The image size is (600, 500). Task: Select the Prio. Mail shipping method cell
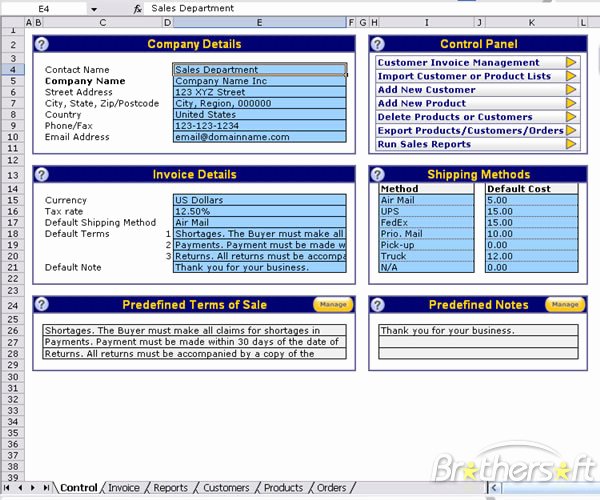pyautogui.click(x=427, y=234)
